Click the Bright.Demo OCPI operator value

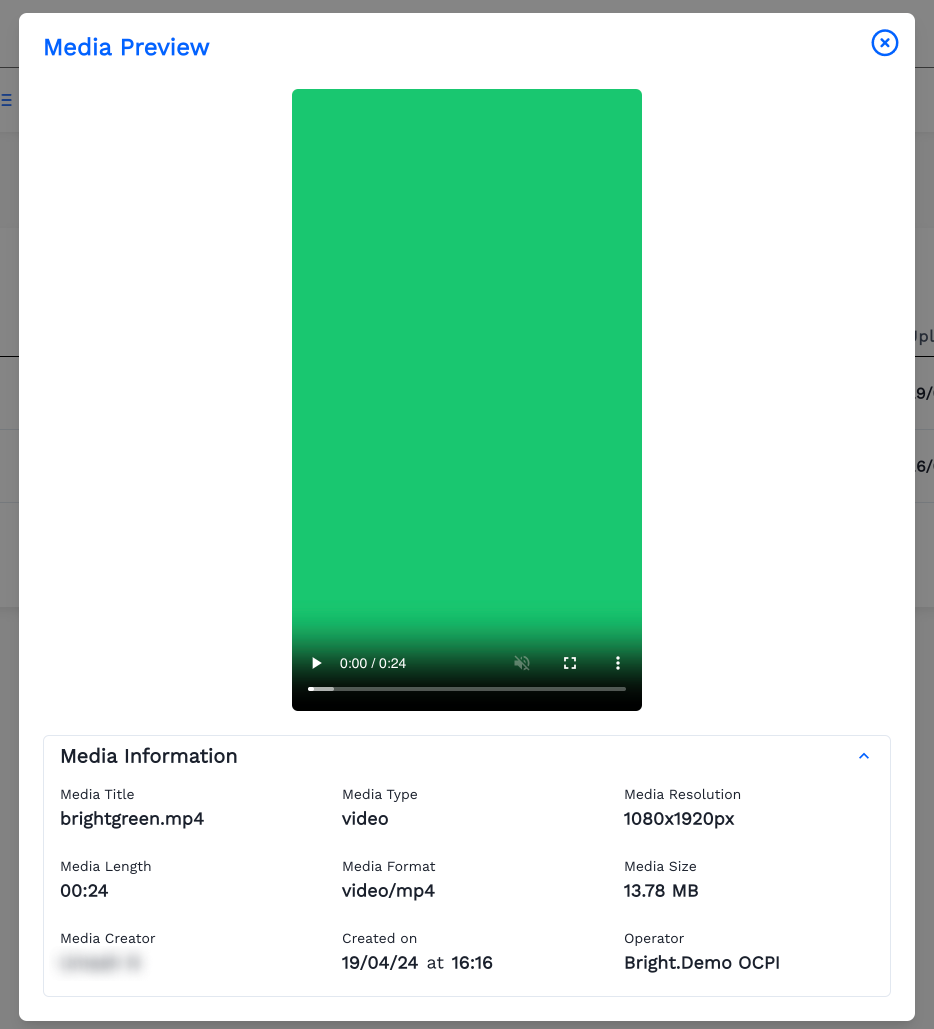click(x=701, y=963)
